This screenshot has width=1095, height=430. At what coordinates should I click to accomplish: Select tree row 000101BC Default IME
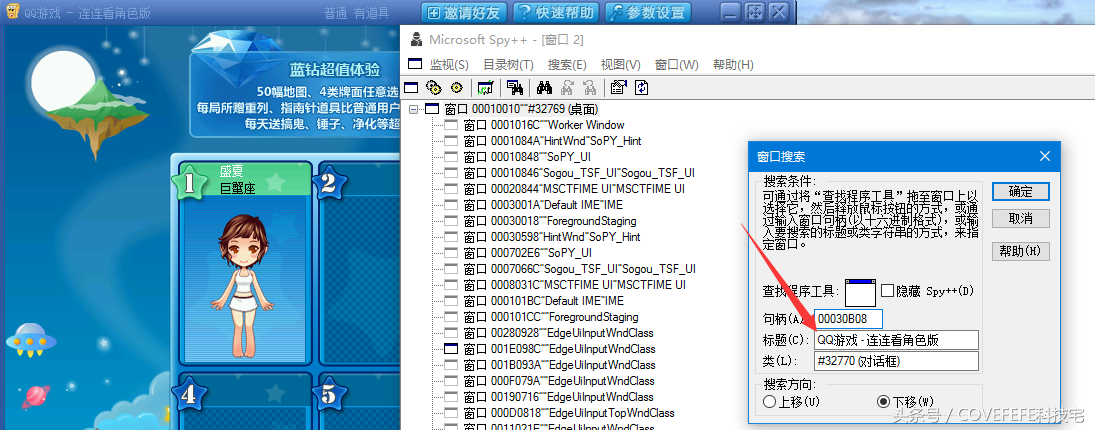543,302
